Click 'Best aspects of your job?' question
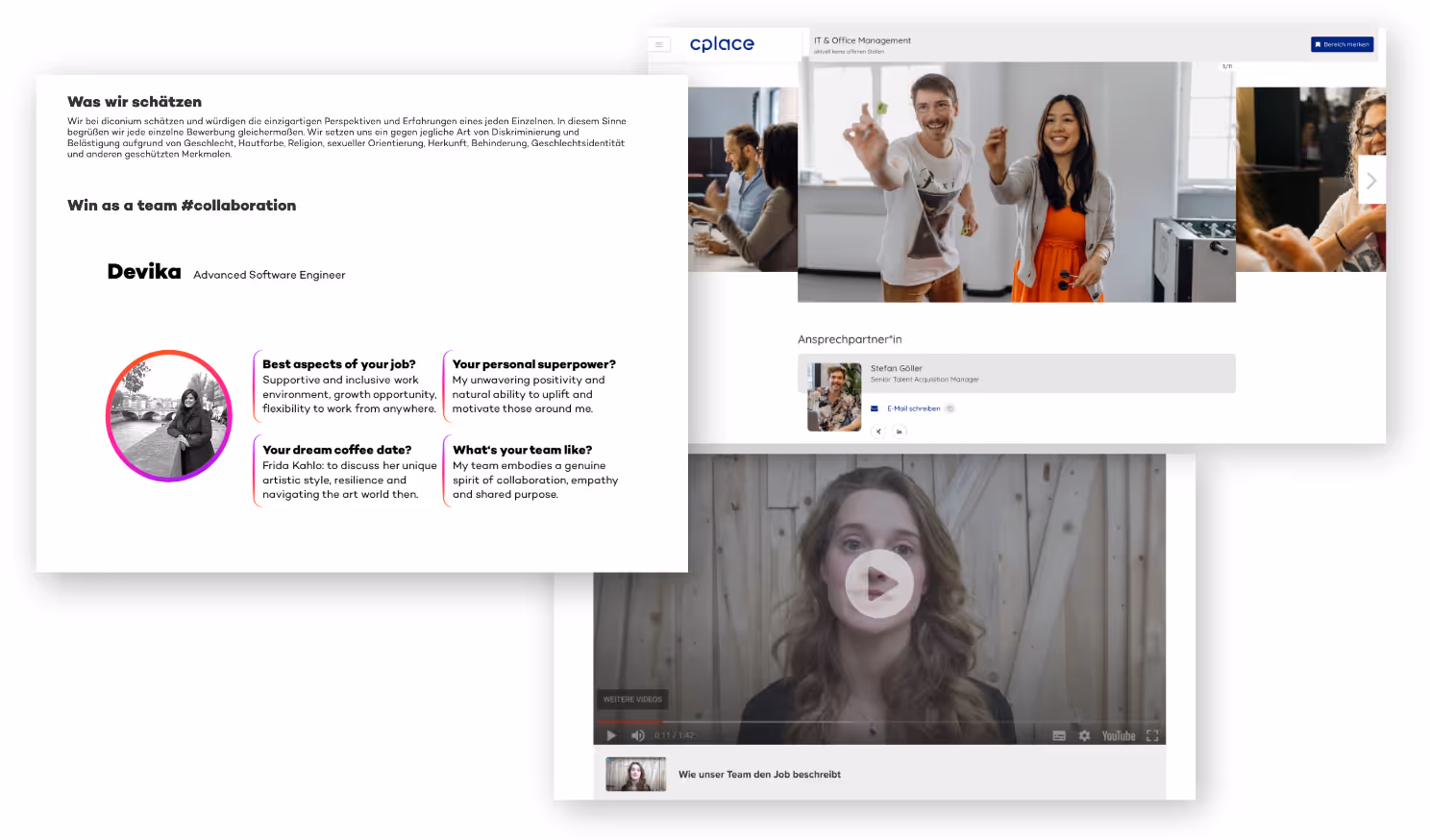 (x=339, y=364)
